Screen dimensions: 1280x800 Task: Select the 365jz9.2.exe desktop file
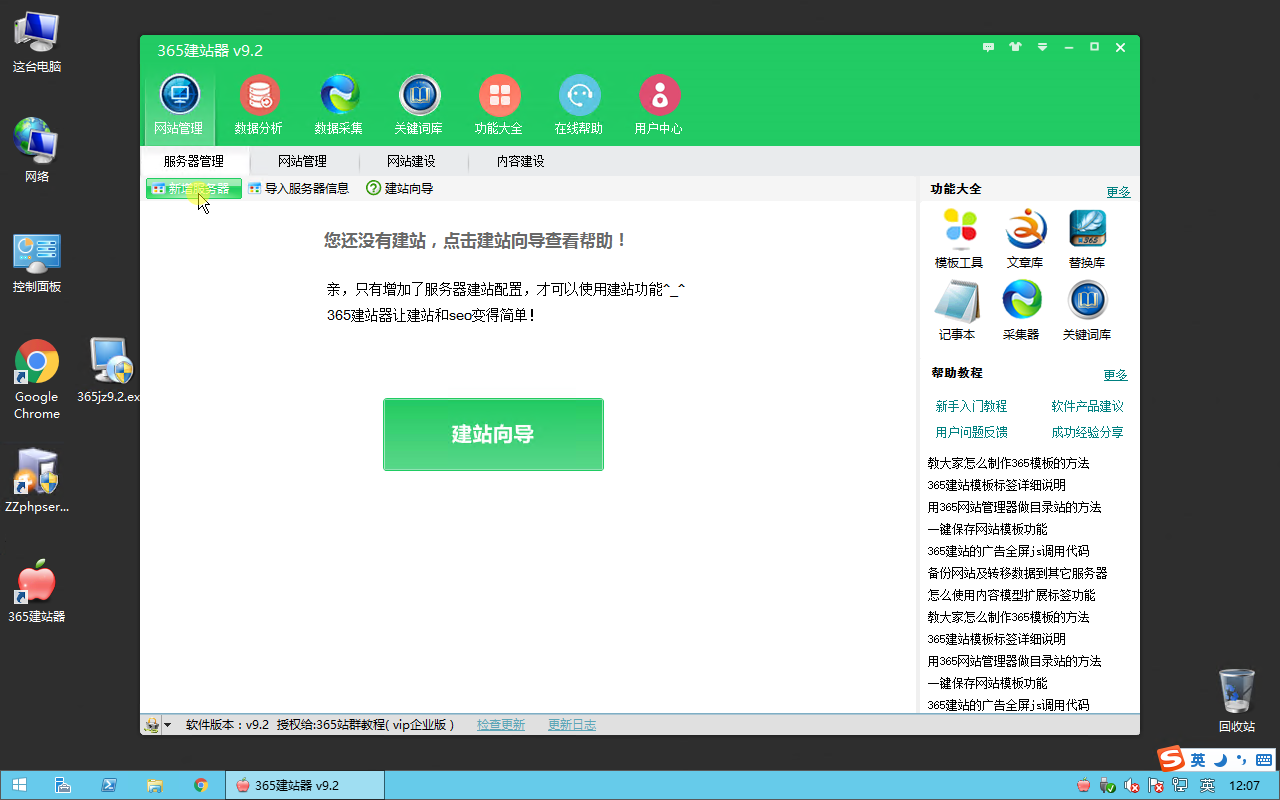point(110,370)
